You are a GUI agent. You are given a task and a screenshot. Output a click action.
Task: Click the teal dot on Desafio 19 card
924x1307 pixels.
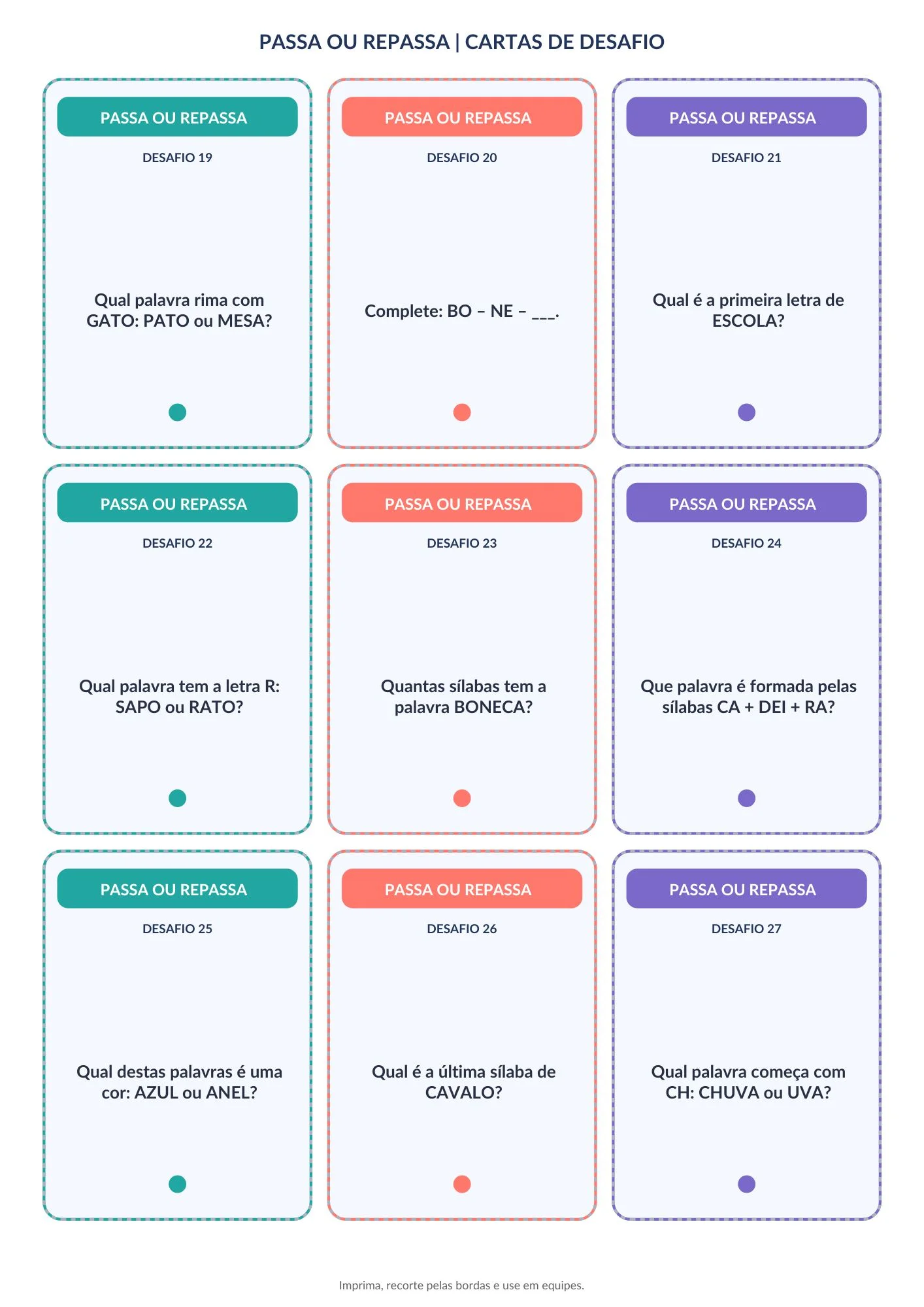click(177, 412)
